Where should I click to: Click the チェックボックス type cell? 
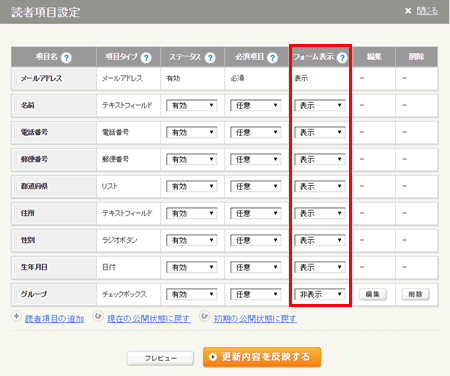pyautogui.click(x=128, y=295)
